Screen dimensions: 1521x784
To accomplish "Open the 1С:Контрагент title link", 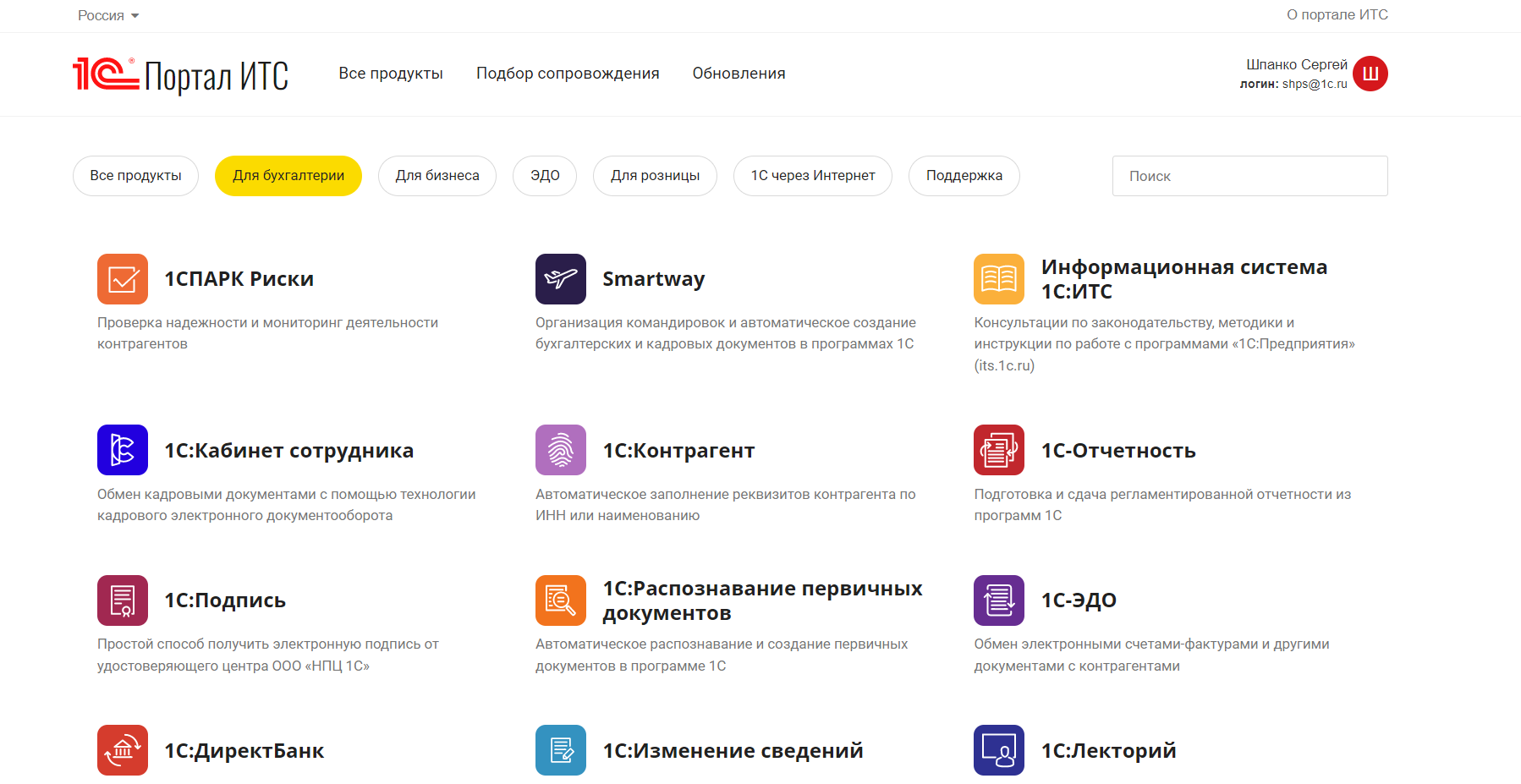I will point(678,451).
